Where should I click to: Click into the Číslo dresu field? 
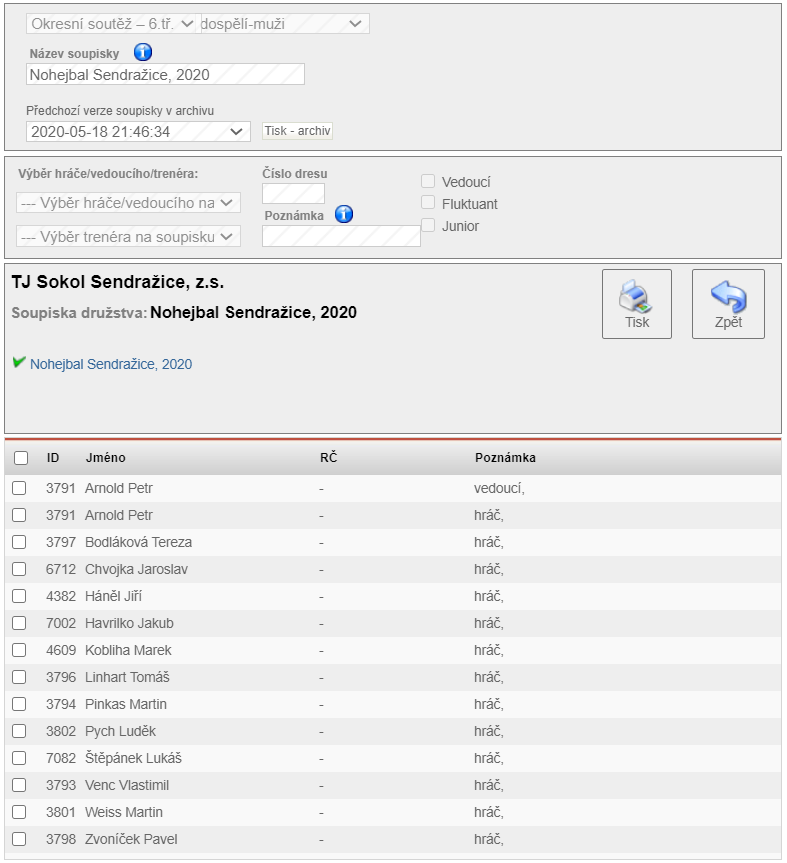(x=293, y=193)
